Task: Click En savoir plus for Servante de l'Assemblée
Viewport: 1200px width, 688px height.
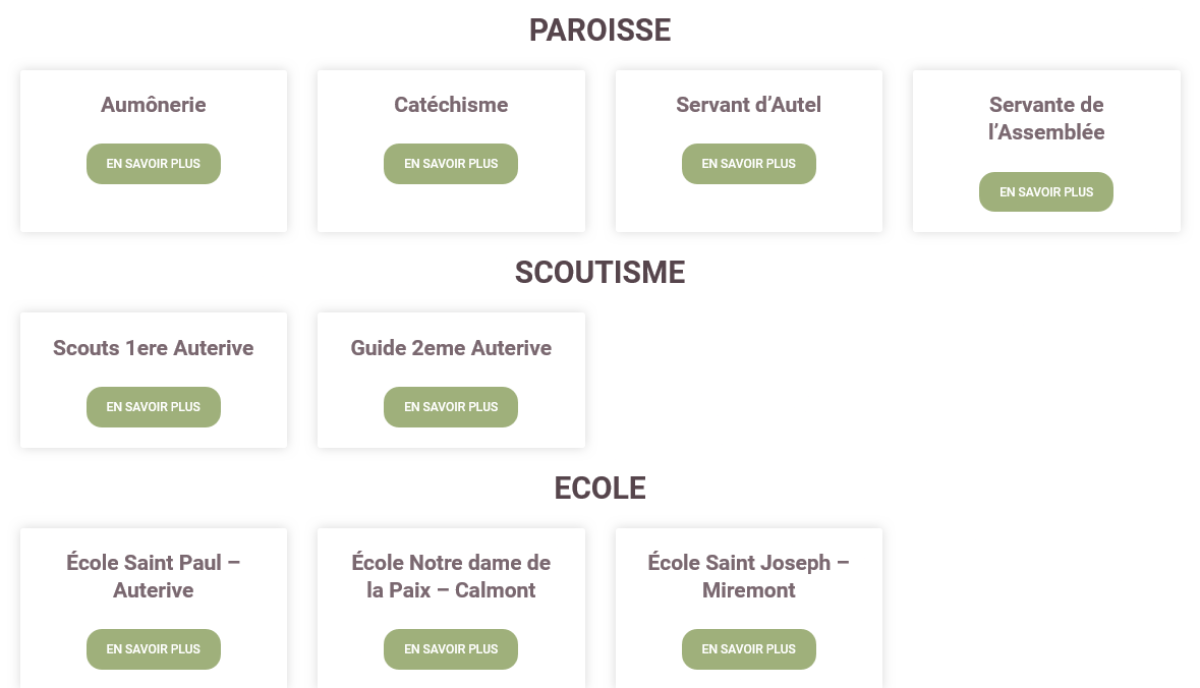Action: tap(1046, 192)
